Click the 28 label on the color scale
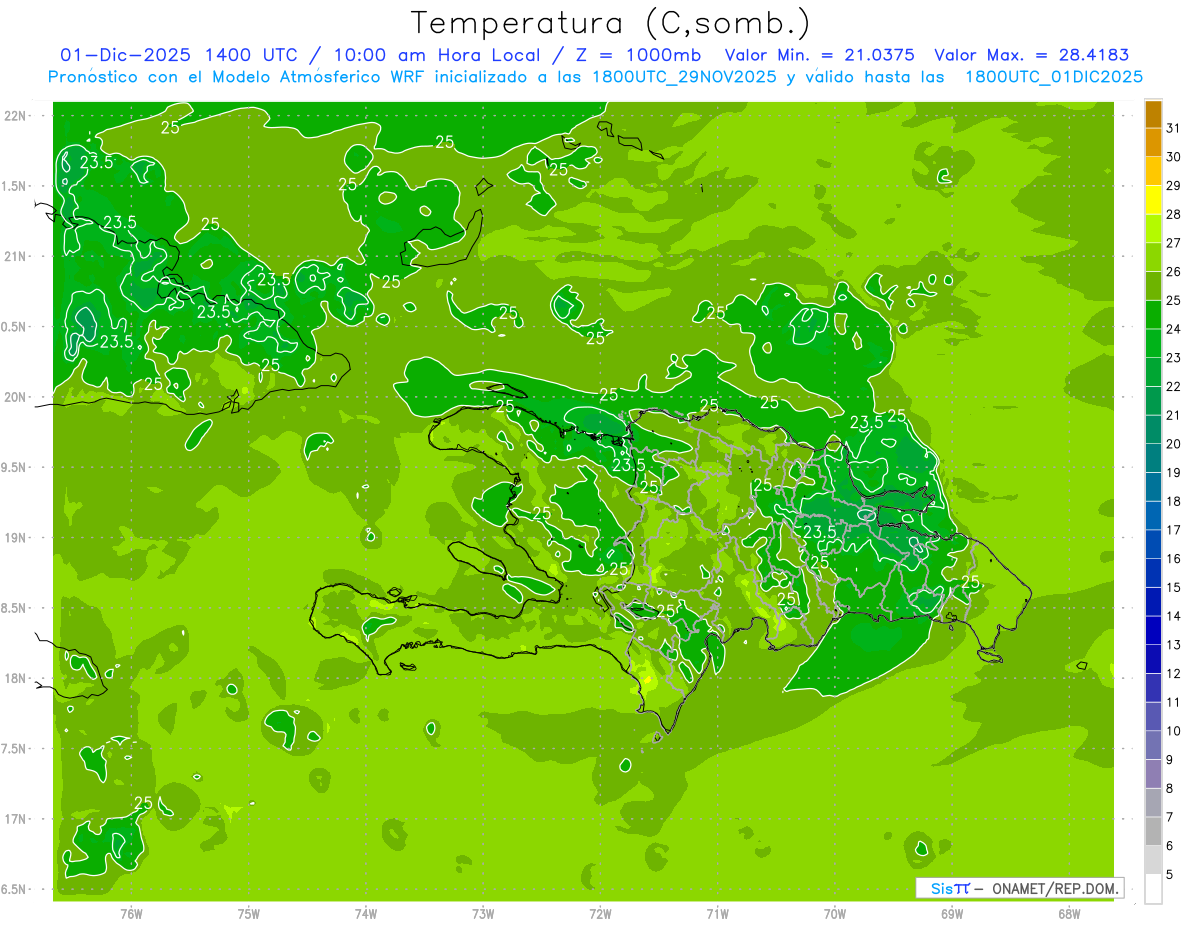1200x927 pixels. point(1173,214)
